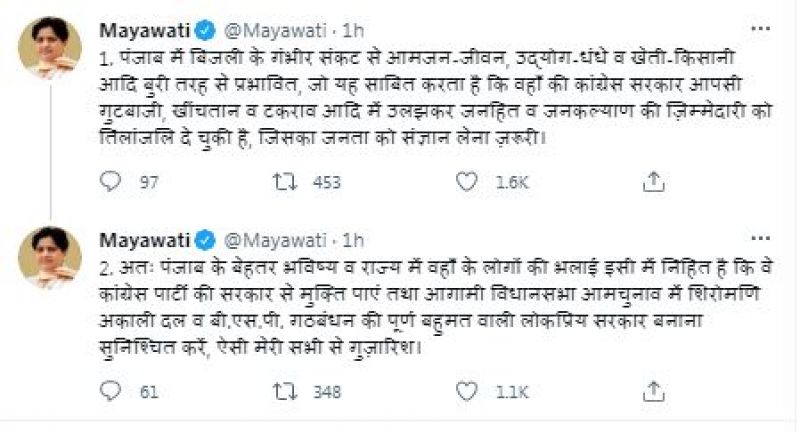This screenshot has width=800, height=432.
Task: Like the second tweet with 1.1K likes
Action: [x=465, y=392]
